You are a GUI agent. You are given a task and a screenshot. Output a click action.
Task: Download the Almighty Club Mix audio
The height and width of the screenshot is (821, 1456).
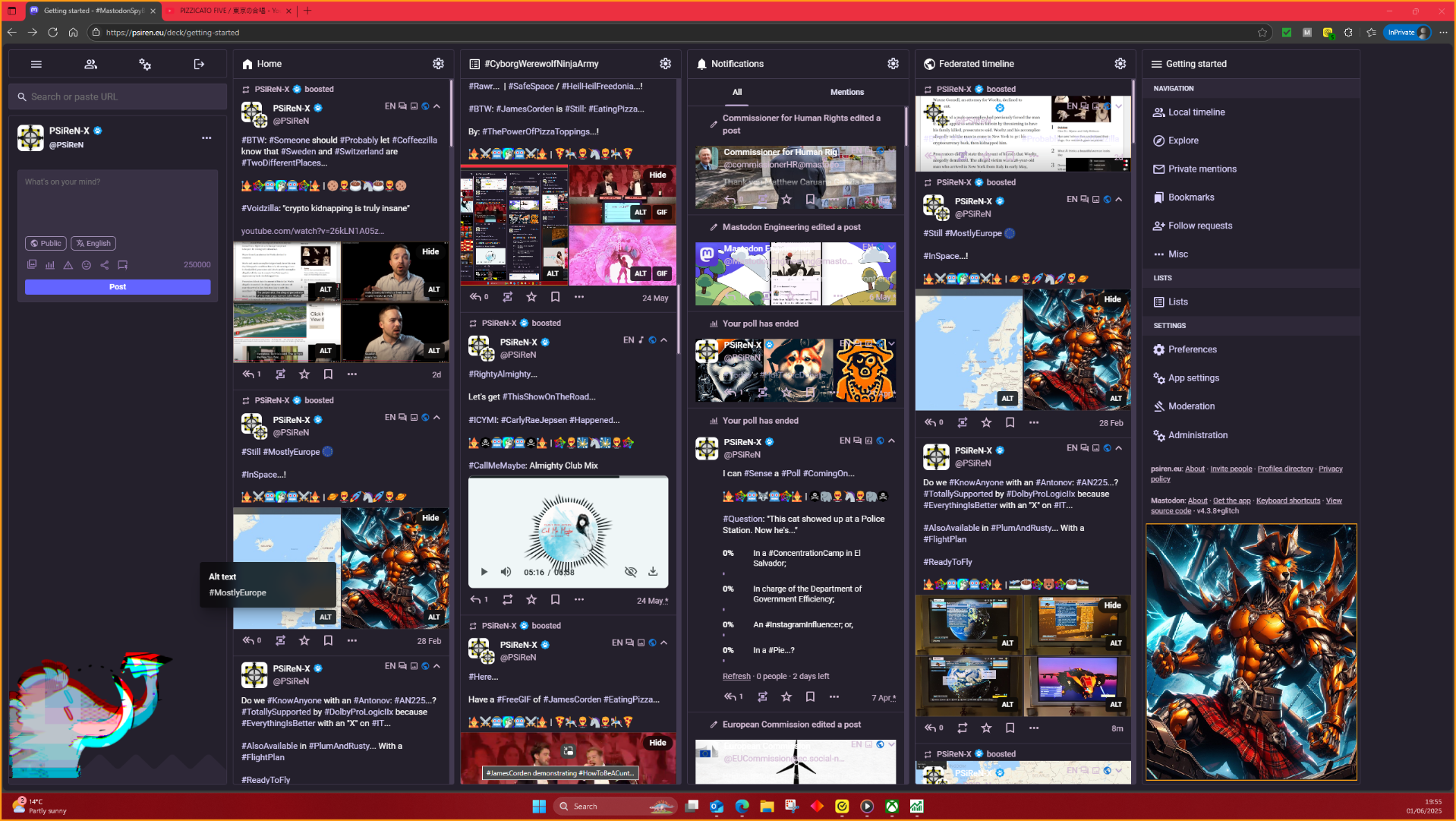pos(653,572)
